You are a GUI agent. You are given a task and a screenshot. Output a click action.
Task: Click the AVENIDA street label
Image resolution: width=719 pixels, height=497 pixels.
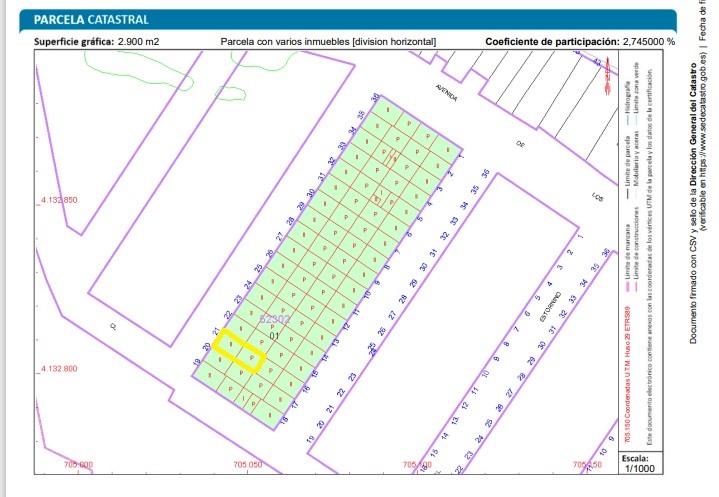tap(446, 94)
